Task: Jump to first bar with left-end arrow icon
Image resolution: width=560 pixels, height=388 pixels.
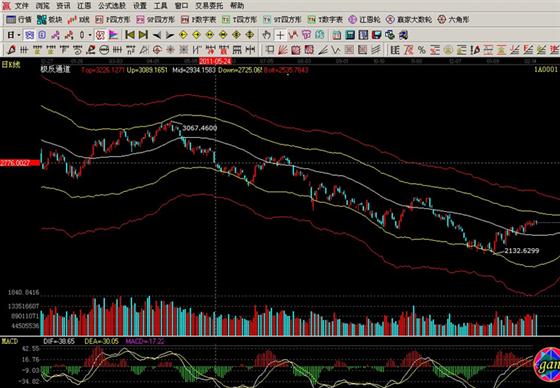Action: click(x=130, y=35)
